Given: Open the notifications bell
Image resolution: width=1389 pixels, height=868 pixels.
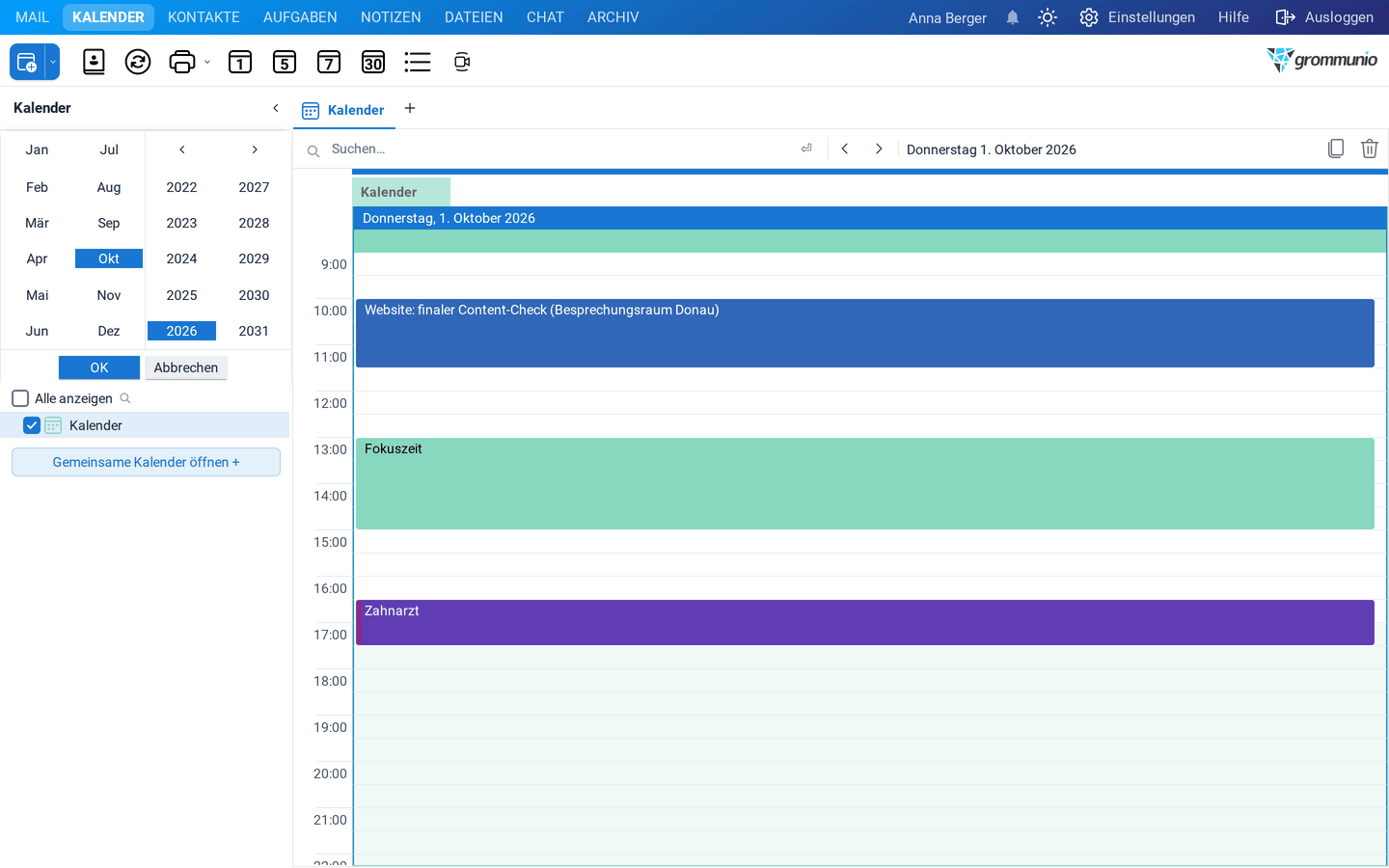Looking at the screenshot, I should (x=1013, y=17).
